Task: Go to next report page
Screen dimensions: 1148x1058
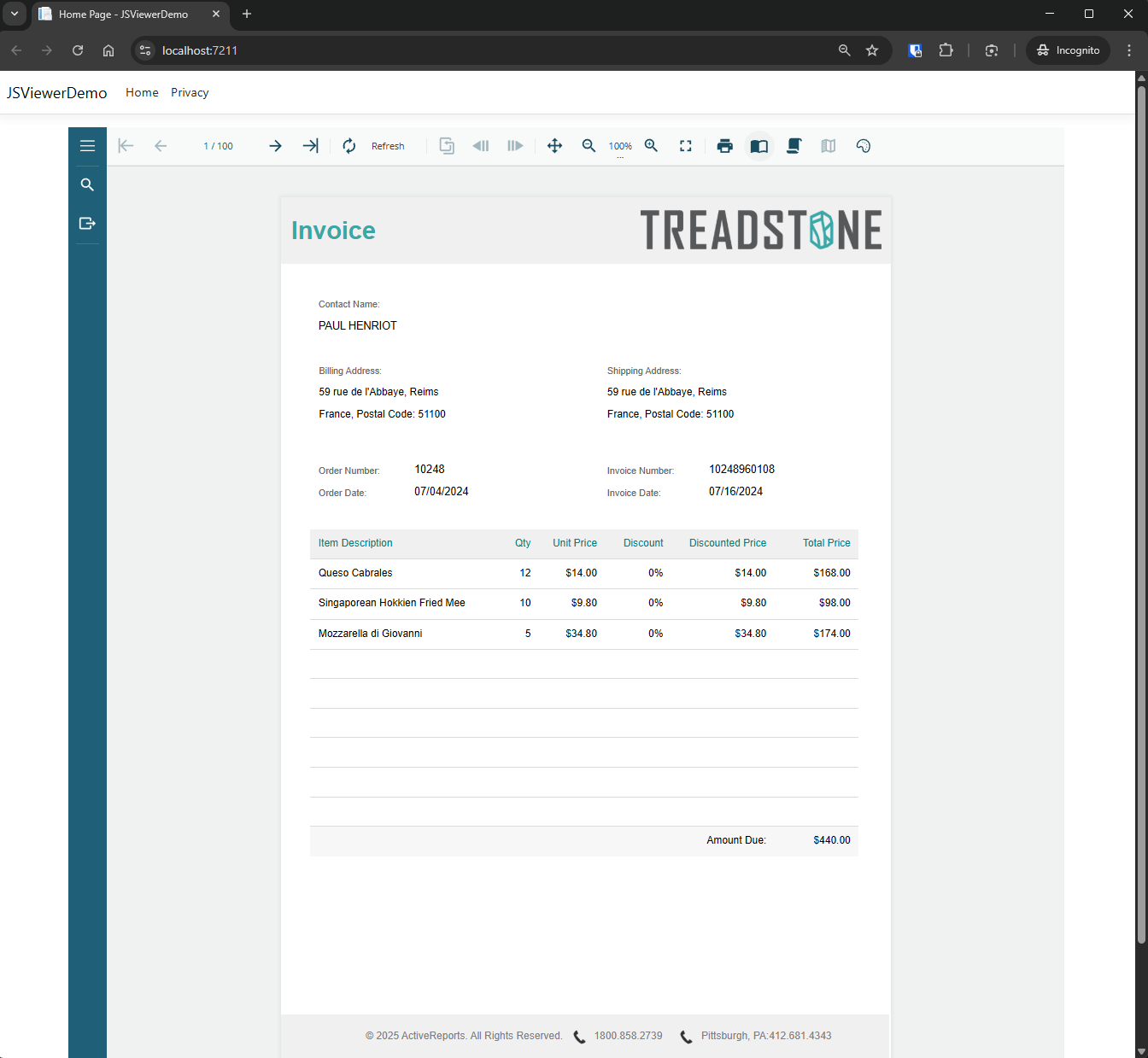Action: (x=275, y=146)
